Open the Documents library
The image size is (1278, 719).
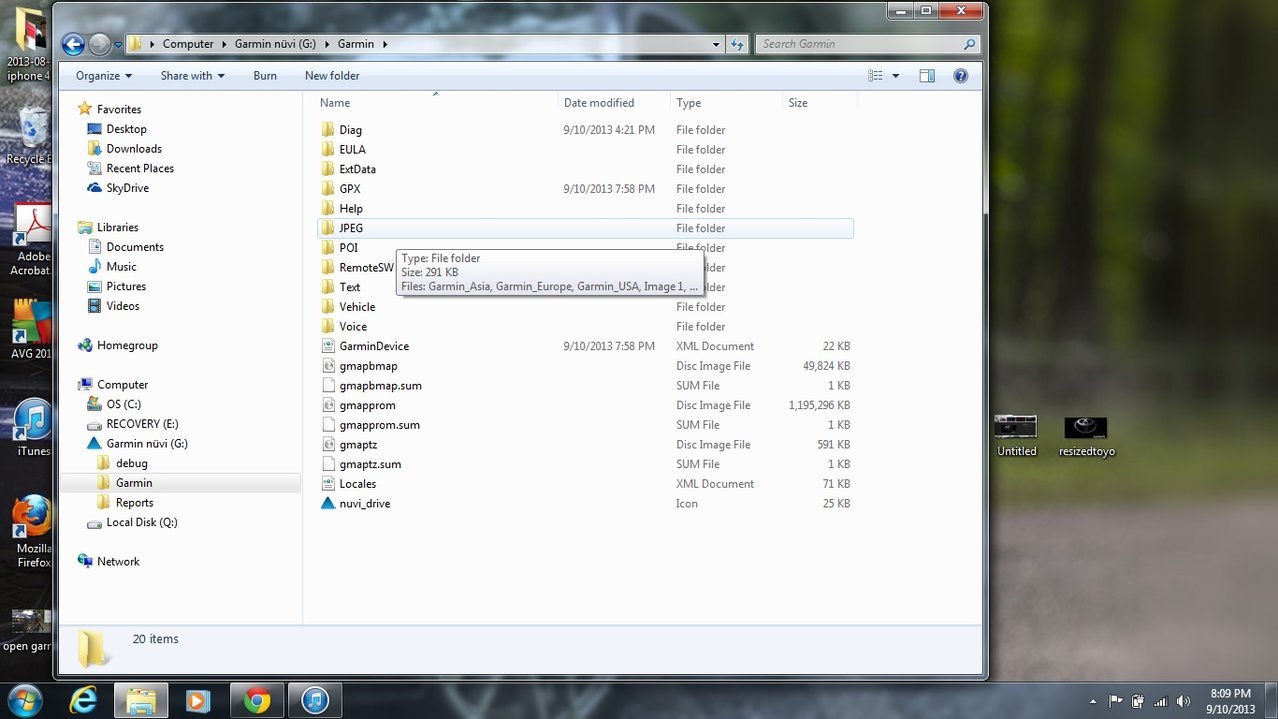[135, 247]
